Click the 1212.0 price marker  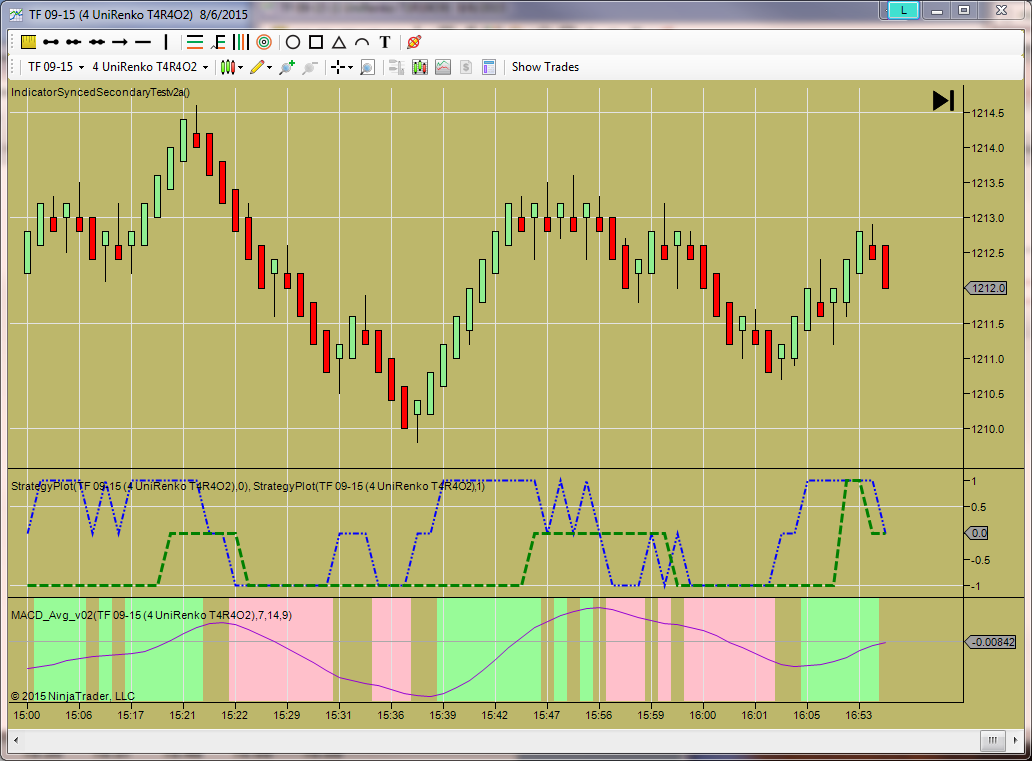[986, 288]
